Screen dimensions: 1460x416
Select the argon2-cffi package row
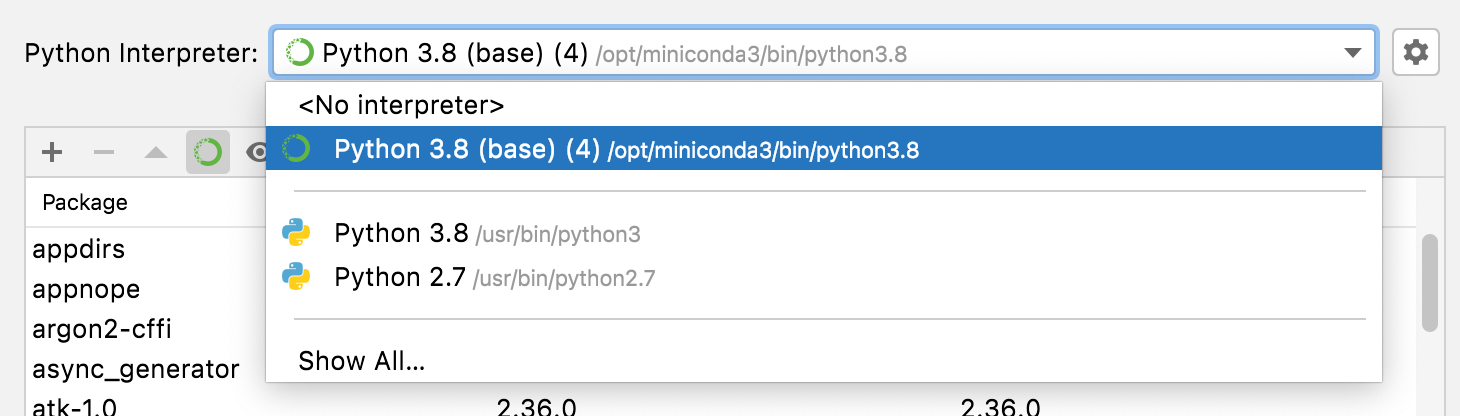95,329
